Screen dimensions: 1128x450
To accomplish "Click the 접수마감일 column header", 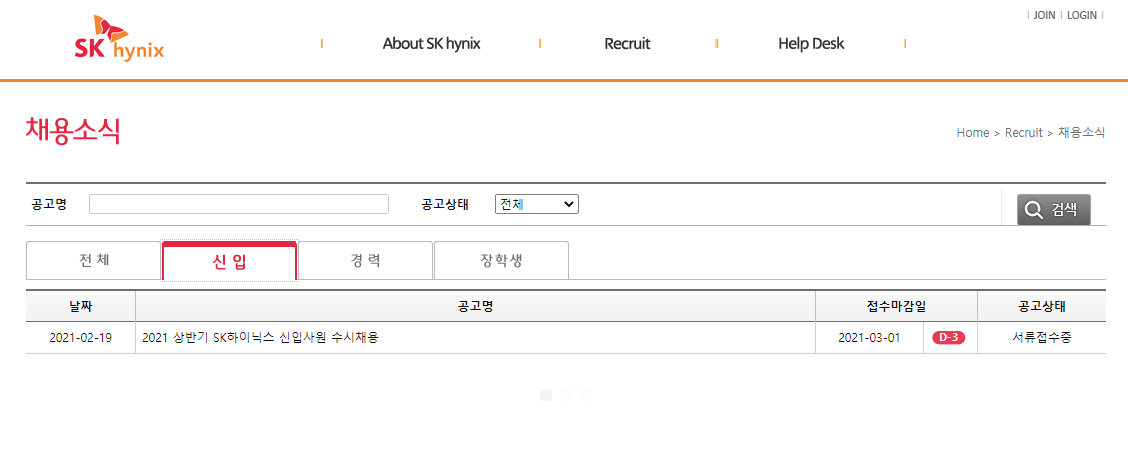I will [896, 306].
